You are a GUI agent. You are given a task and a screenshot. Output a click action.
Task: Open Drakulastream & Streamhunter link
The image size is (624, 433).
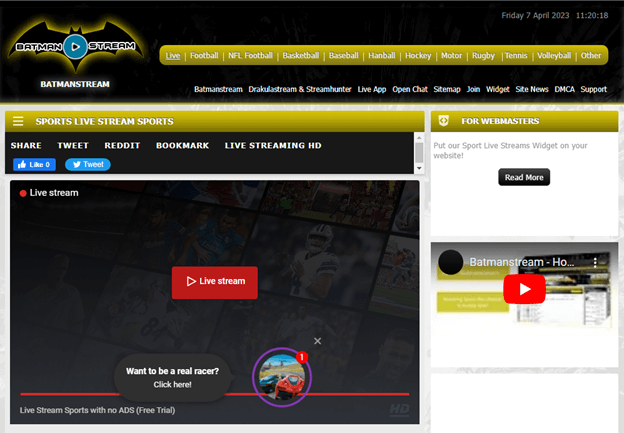[300, 89]
